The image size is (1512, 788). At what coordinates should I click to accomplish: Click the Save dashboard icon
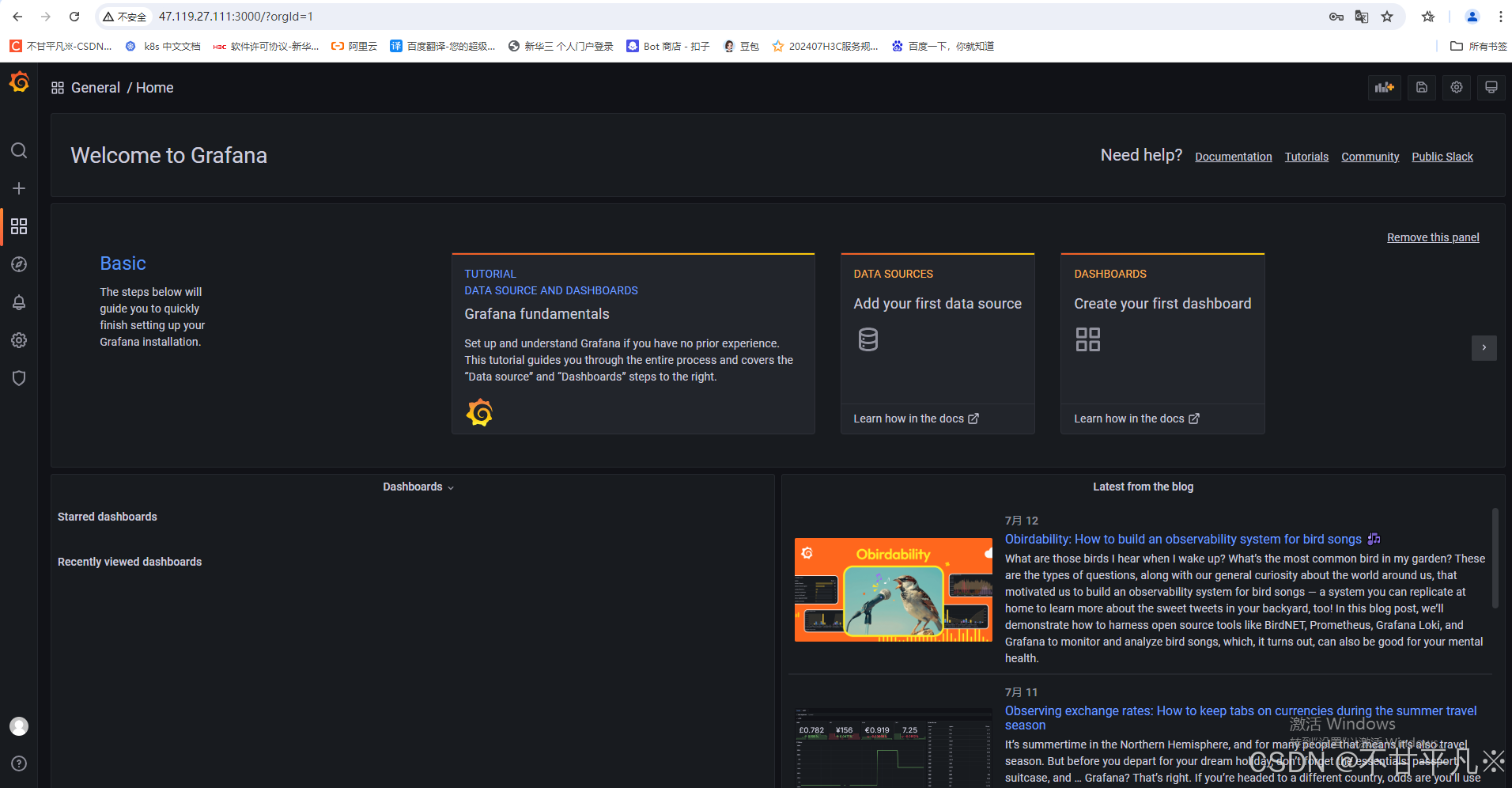[x=1422, y=87]
